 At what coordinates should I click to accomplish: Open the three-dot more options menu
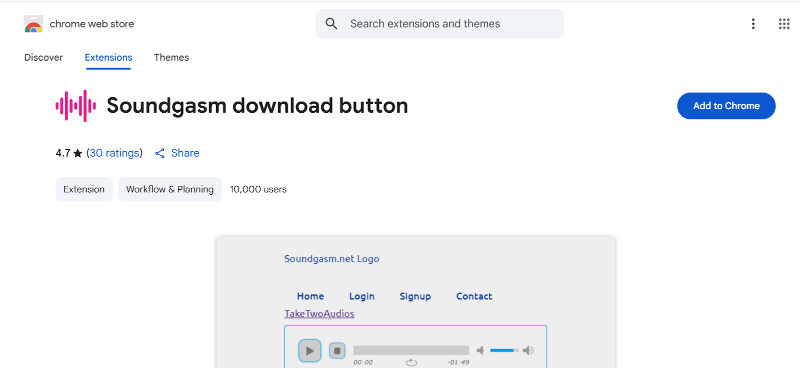click(753, 23)
